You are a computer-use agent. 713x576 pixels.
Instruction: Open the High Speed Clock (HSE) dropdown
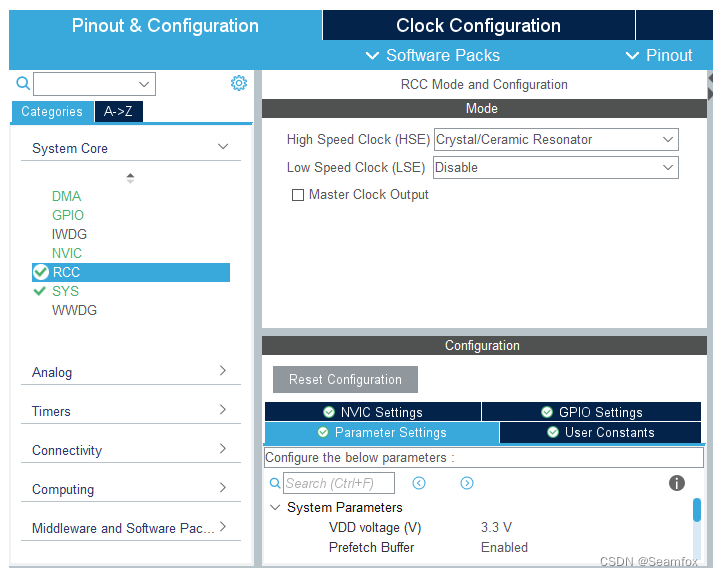tap(556, 139)
